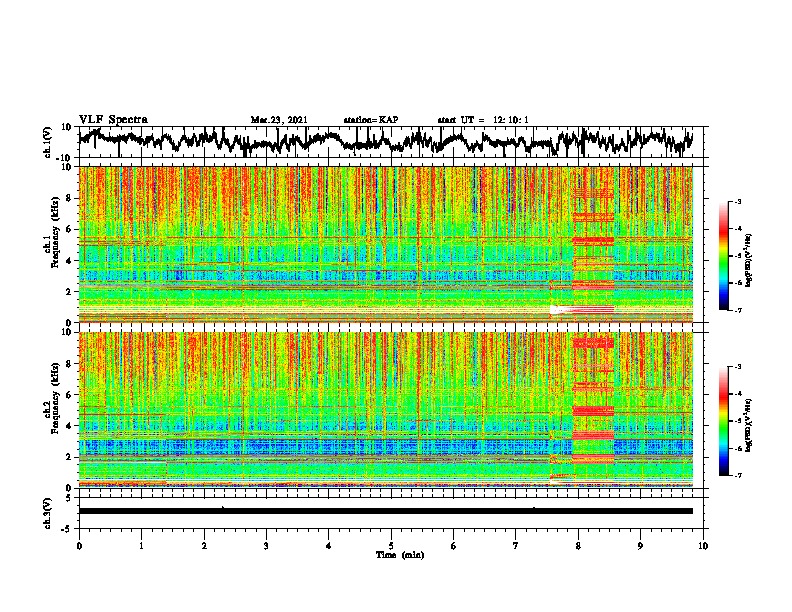Pick the ch.1 spectrogram color scale bar
The image size is (792, 612).
pyautogui.click(x=724, y=256)
